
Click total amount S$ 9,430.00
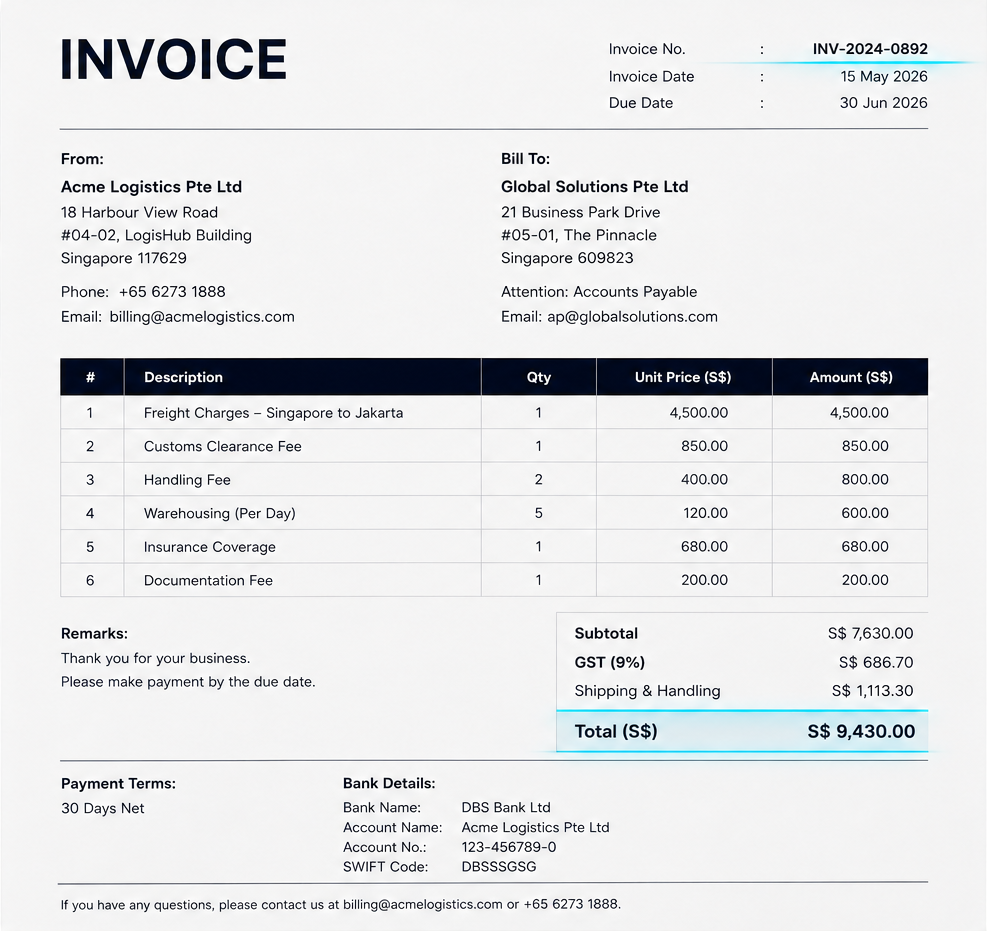pyautogui.click(x=861, y=731)
